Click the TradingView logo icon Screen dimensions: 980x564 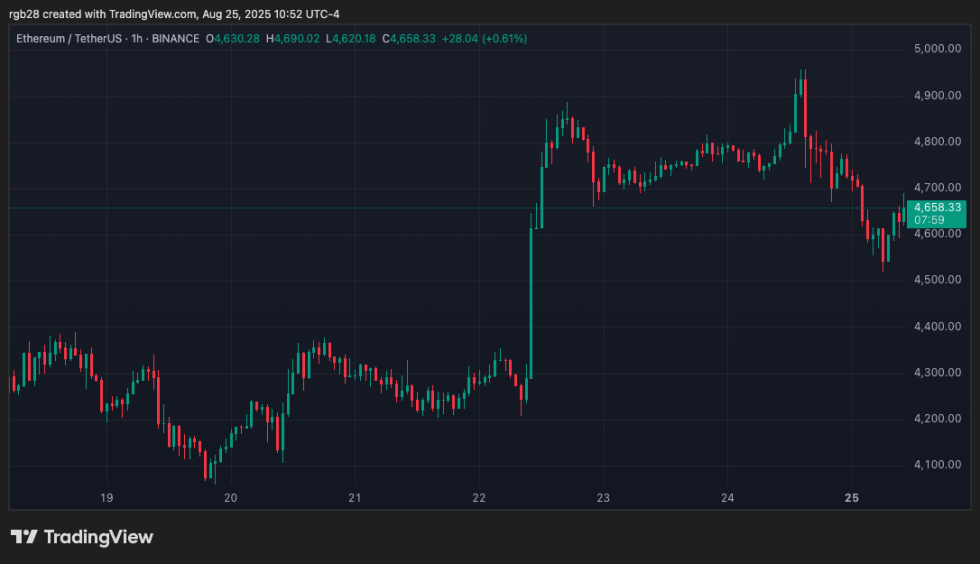(x=25, y=537)
